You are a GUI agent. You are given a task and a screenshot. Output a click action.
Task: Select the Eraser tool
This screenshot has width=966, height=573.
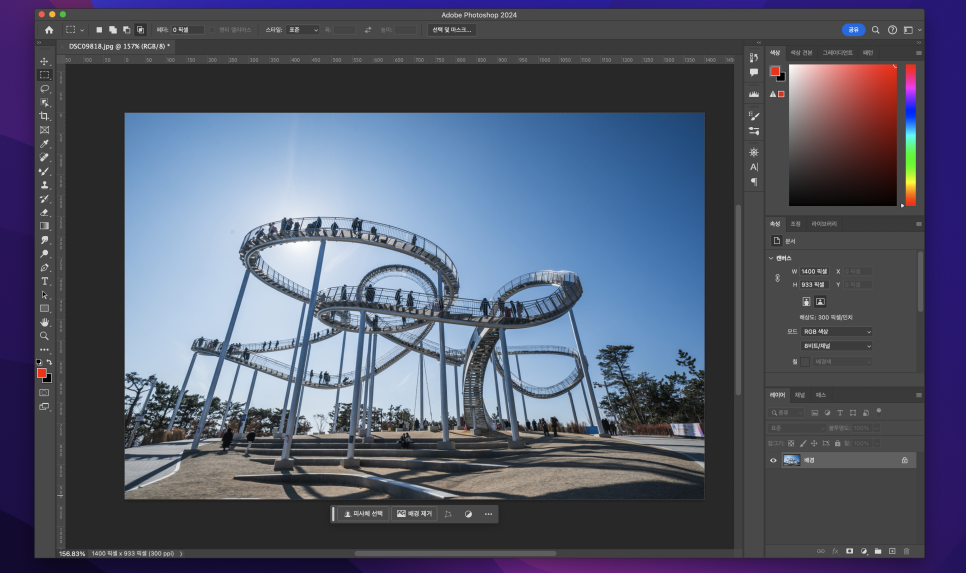(x=44, y=213)
